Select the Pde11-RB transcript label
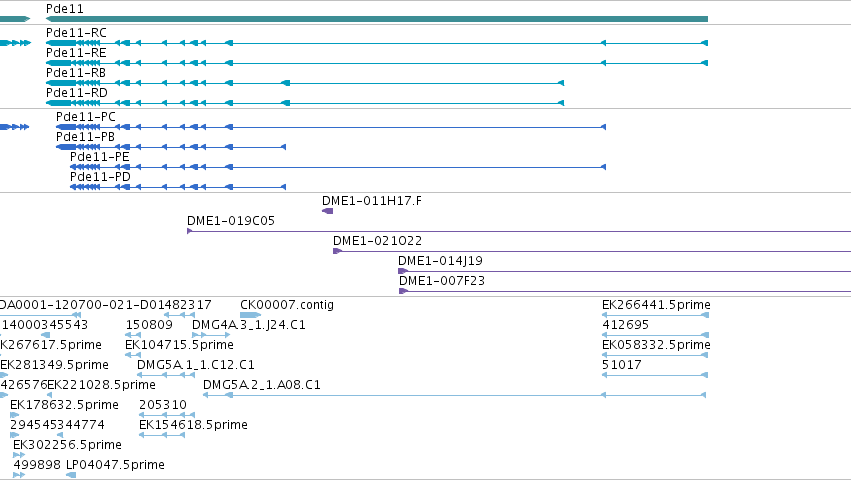The height and width of the screenshot is (480, 851). point(76,73)
